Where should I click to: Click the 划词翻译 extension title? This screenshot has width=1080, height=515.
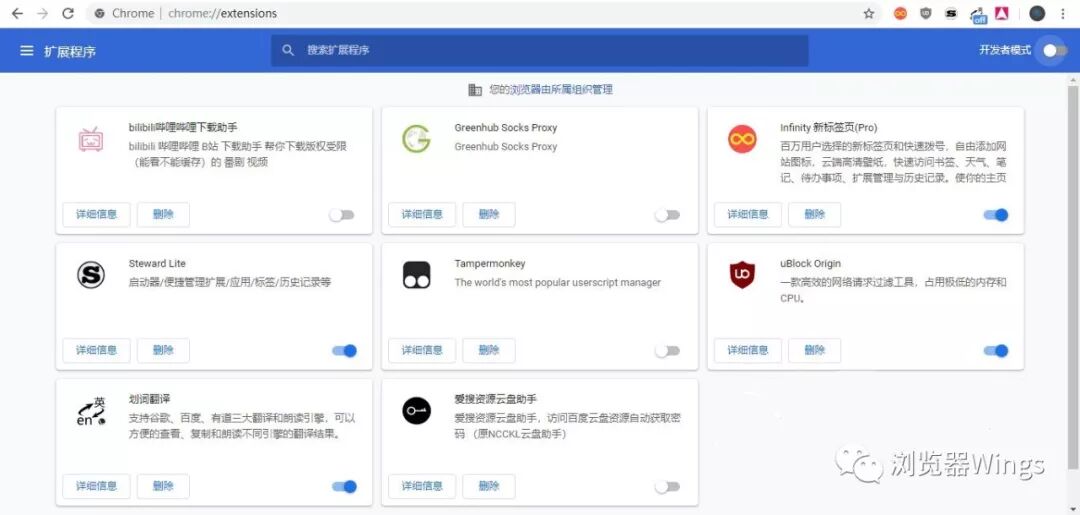(x=149, y=399)
